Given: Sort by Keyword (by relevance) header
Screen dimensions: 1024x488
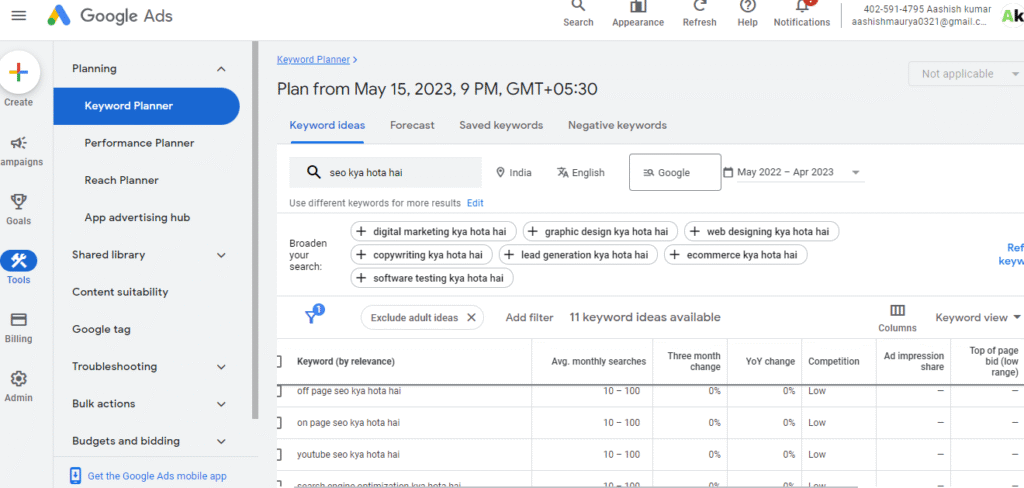Looking at the screenshot, I should click(x=345, y=361).
